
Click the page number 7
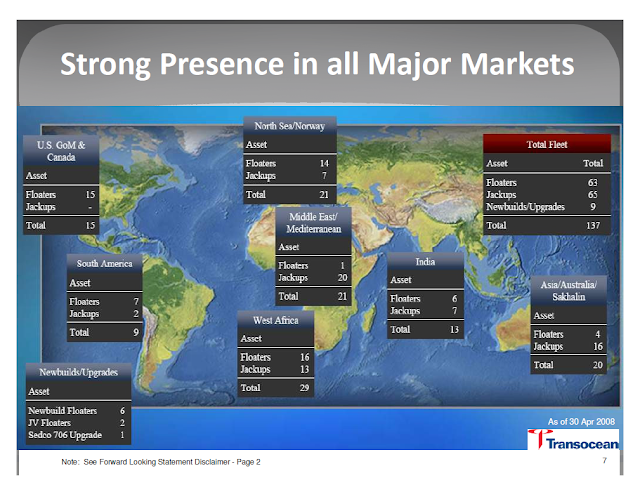point(604,460)
